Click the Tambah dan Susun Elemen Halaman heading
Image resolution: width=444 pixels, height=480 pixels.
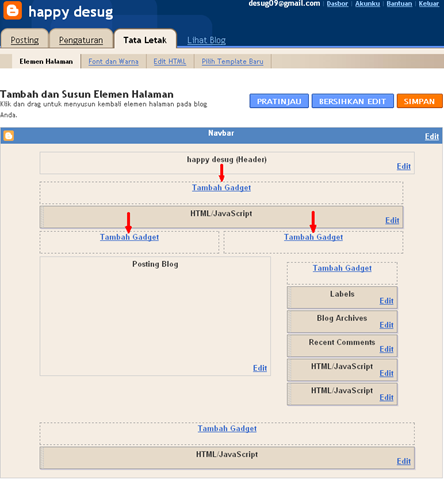[87, 94]
